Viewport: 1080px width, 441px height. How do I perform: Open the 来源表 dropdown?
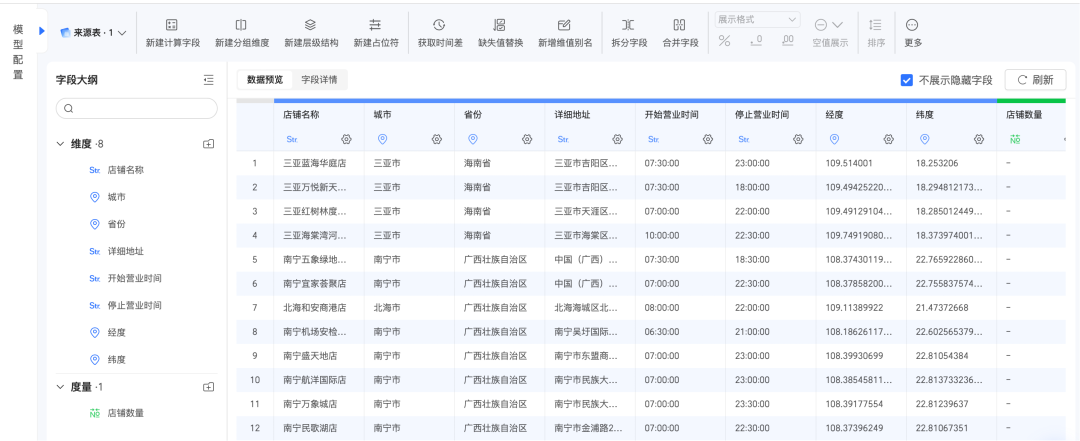(x=93, y=32)
